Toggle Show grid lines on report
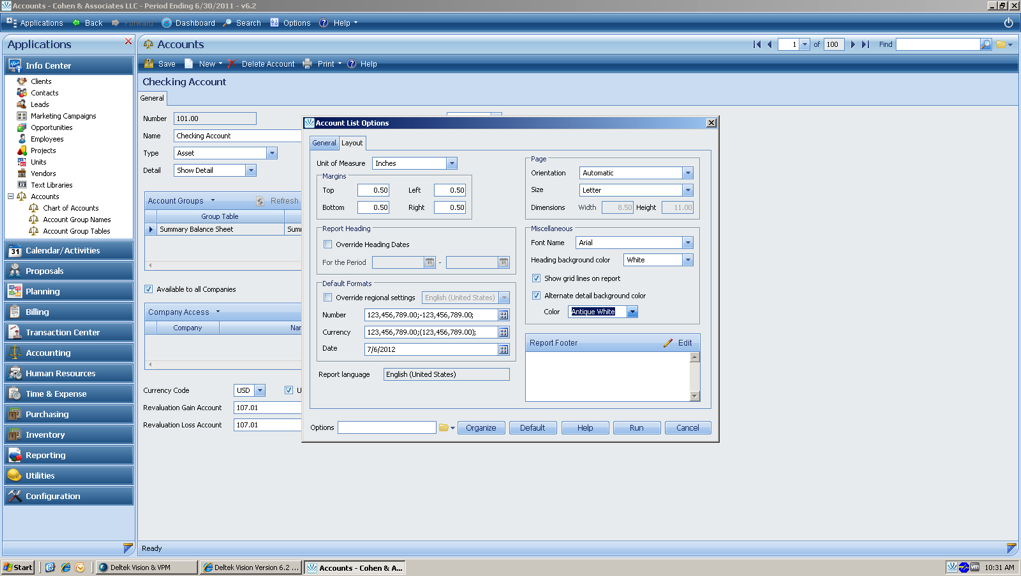Viewport: 1021px width, 576px height. (x=537, y=278)
